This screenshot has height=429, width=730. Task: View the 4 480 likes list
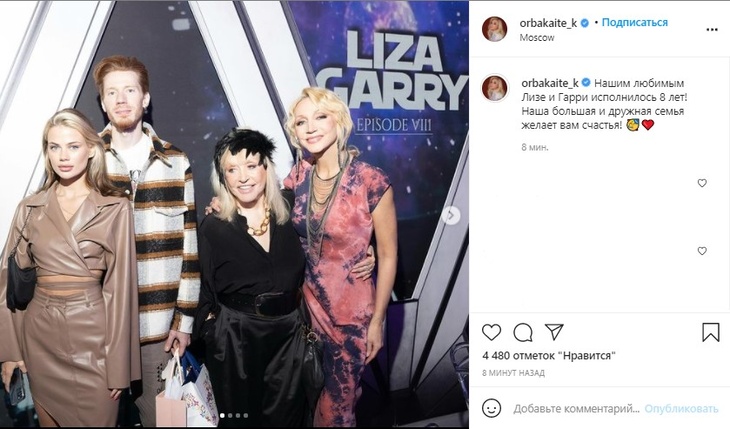[549, 356]
